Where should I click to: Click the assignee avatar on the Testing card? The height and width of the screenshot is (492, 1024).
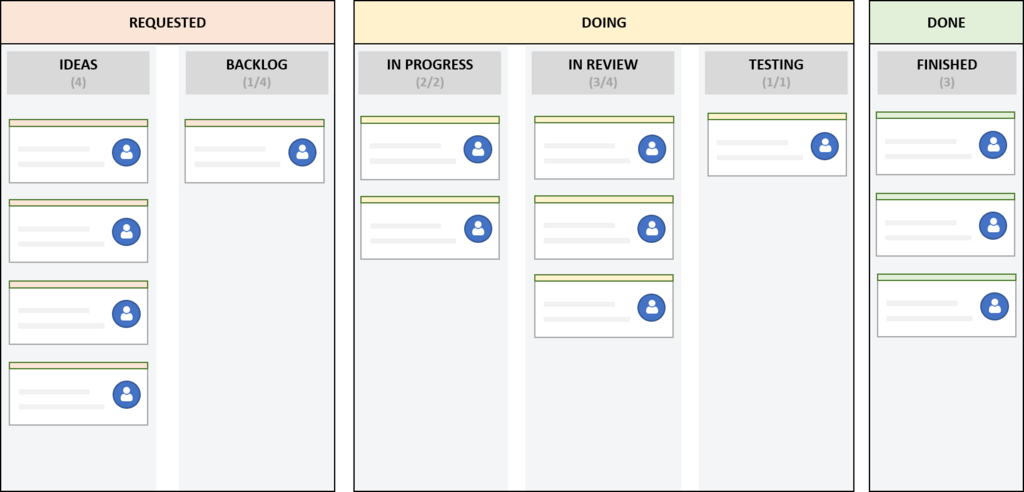point(825,146)
